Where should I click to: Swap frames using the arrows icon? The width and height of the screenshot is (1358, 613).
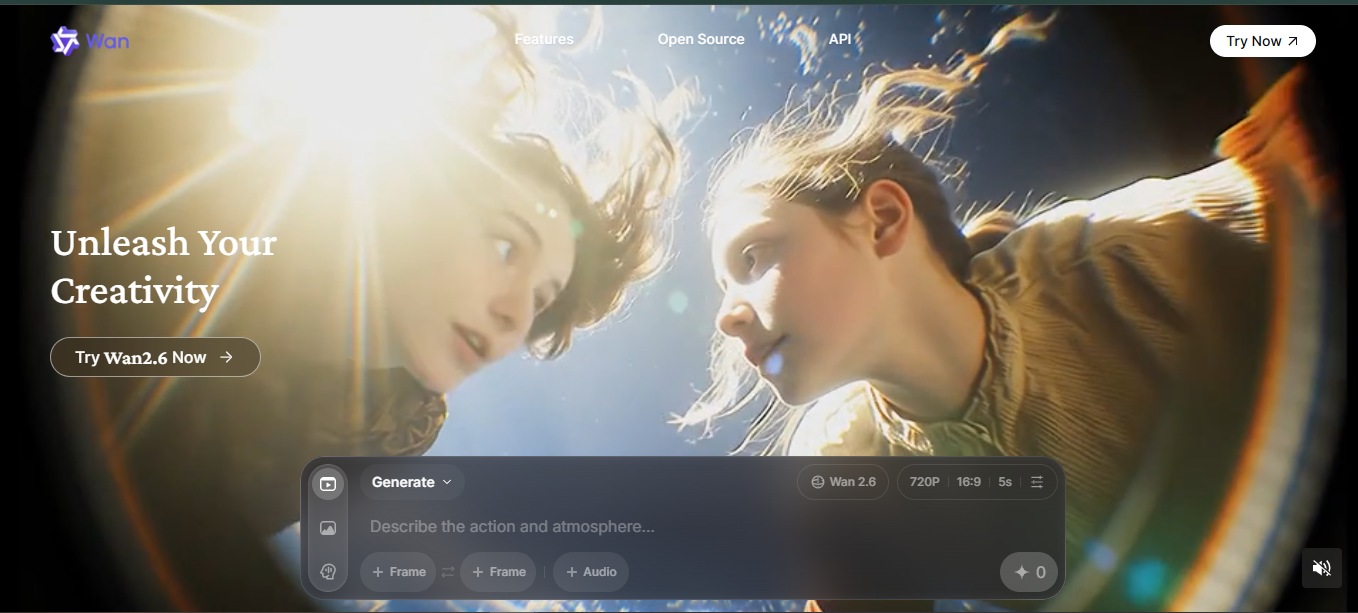pos(448,572)
